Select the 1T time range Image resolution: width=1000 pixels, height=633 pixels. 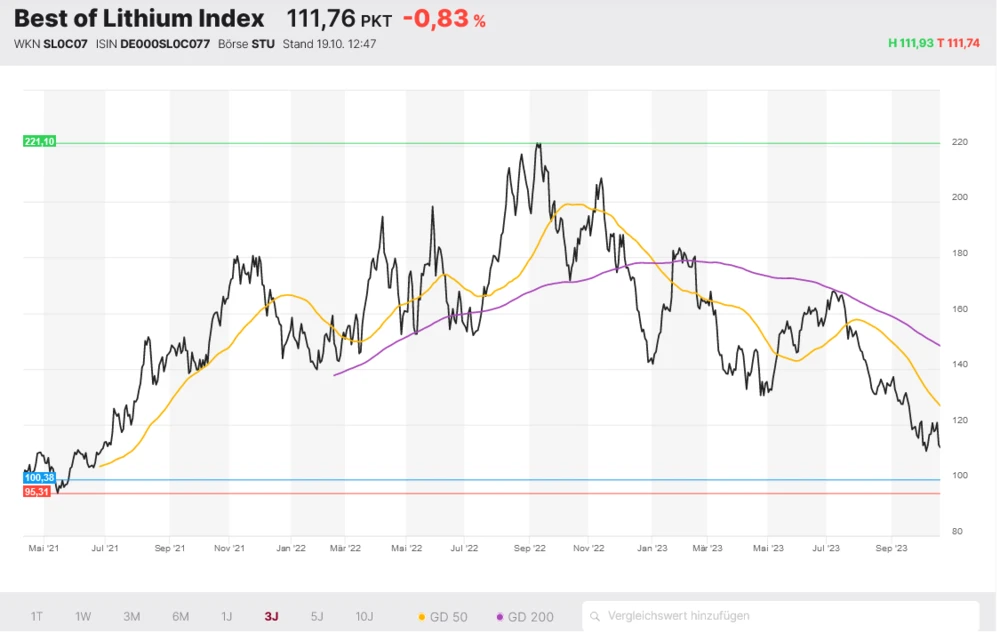37,616
